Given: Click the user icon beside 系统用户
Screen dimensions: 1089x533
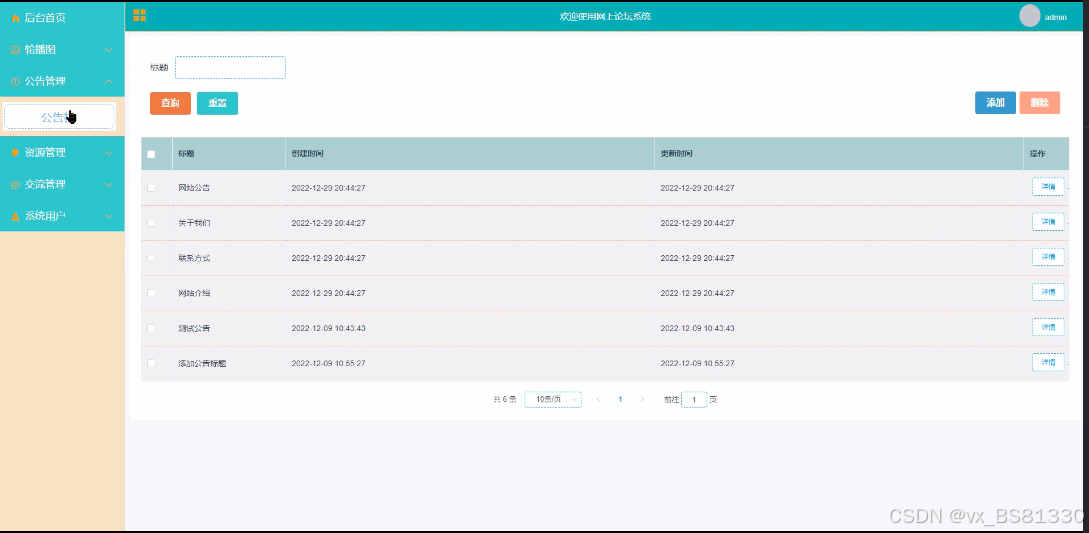Looking at the screenshot, I should tap(15, 216).
